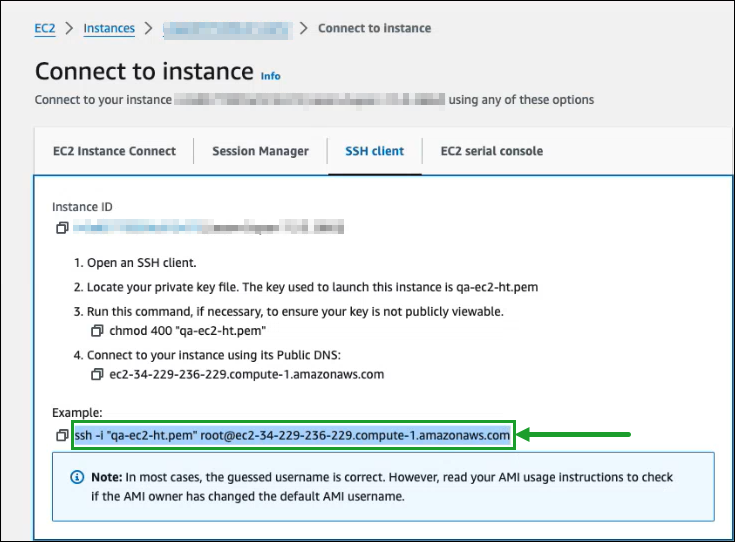The width and height of the screenshot is (735, 542).
Task: Click the Connect to instance page heading
Action: (144, 72)
